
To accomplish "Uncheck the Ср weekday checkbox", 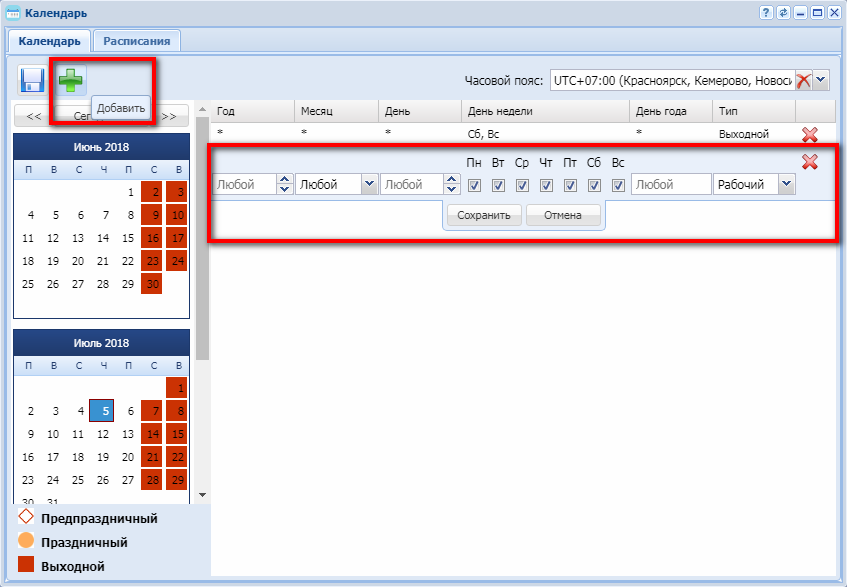I will click(x=522, y=185).
